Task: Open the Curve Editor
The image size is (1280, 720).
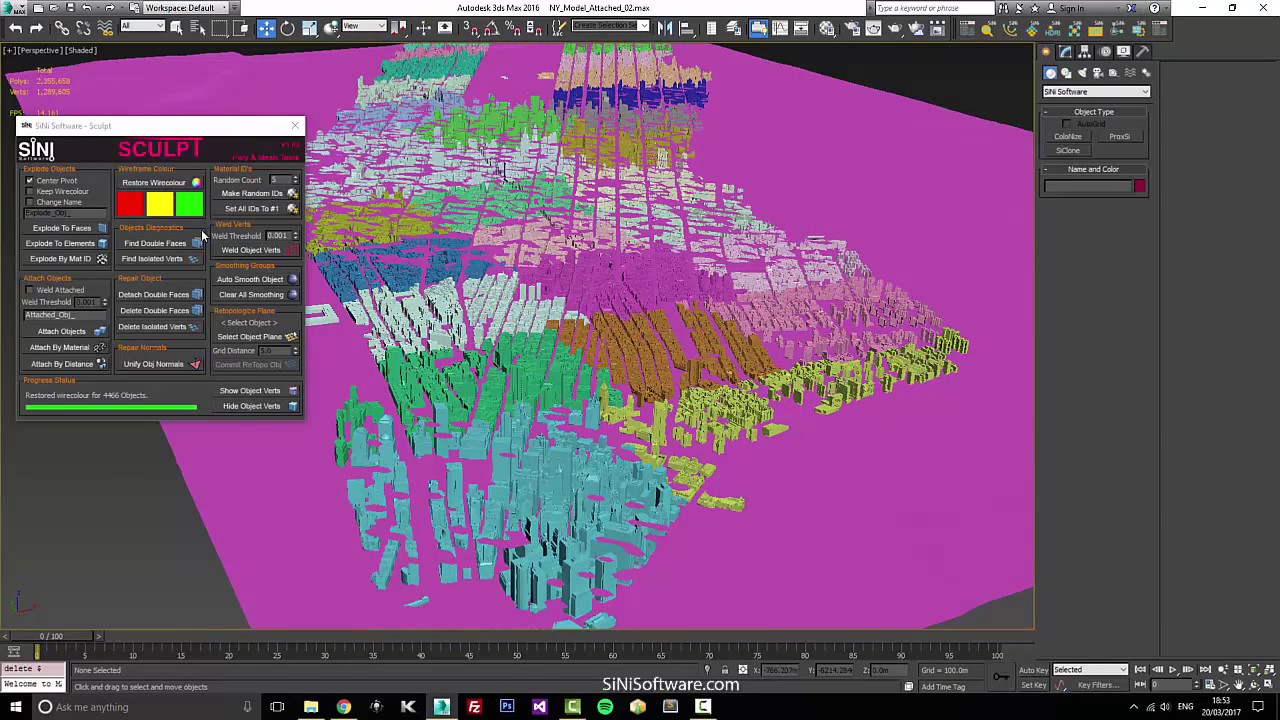Action: pos(780,29)
